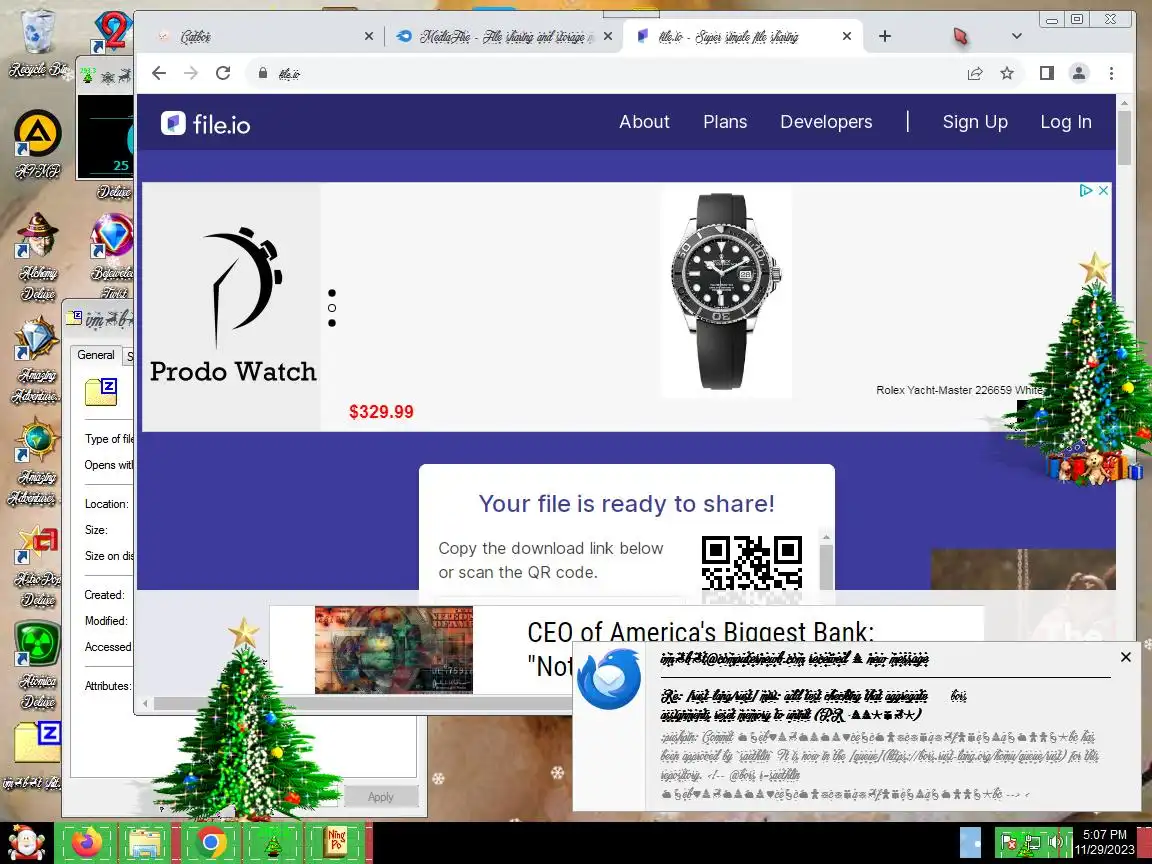
Task: Click the CEO bank ad thumbnail
Action: [x=394, y=649]
